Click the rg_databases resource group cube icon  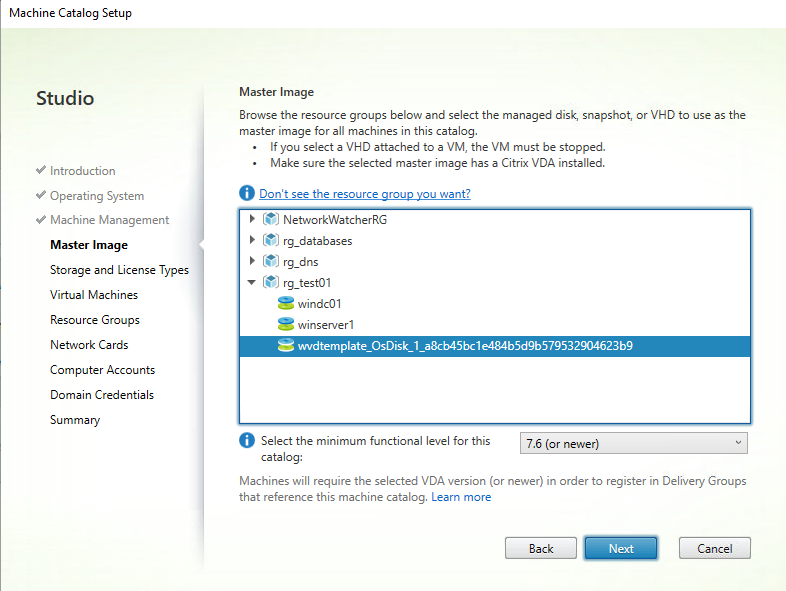[x=271, y=240]
